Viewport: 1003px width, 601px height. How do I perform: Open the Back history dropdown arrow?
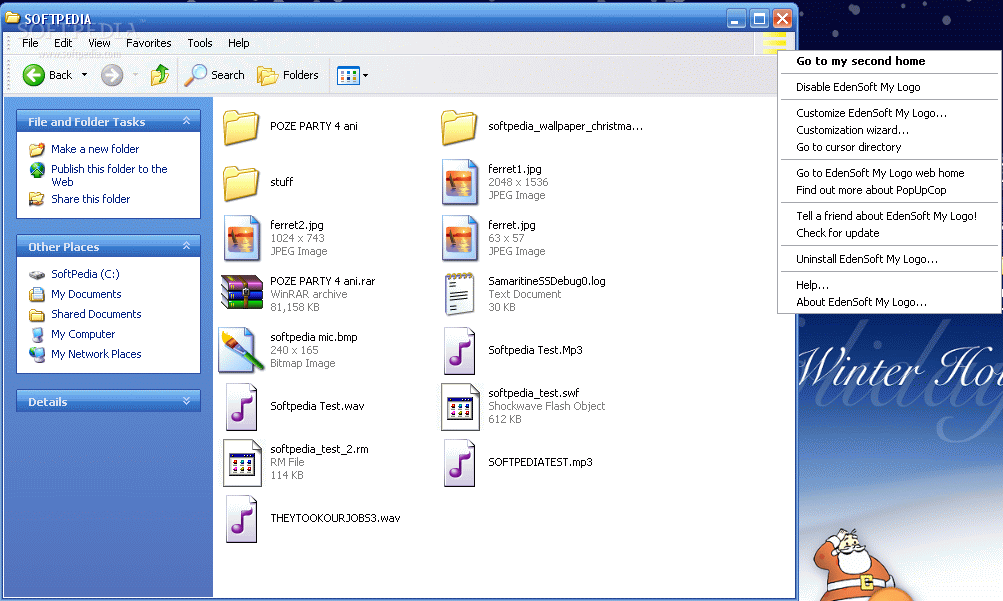pos(84,75)
